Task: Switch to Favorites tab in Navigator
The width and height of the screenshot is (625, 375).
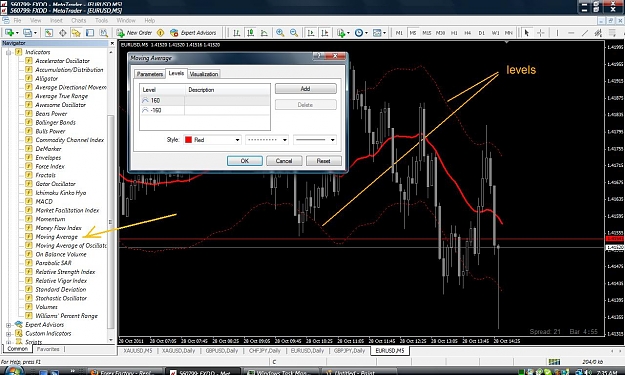Action: click(48, 349)
